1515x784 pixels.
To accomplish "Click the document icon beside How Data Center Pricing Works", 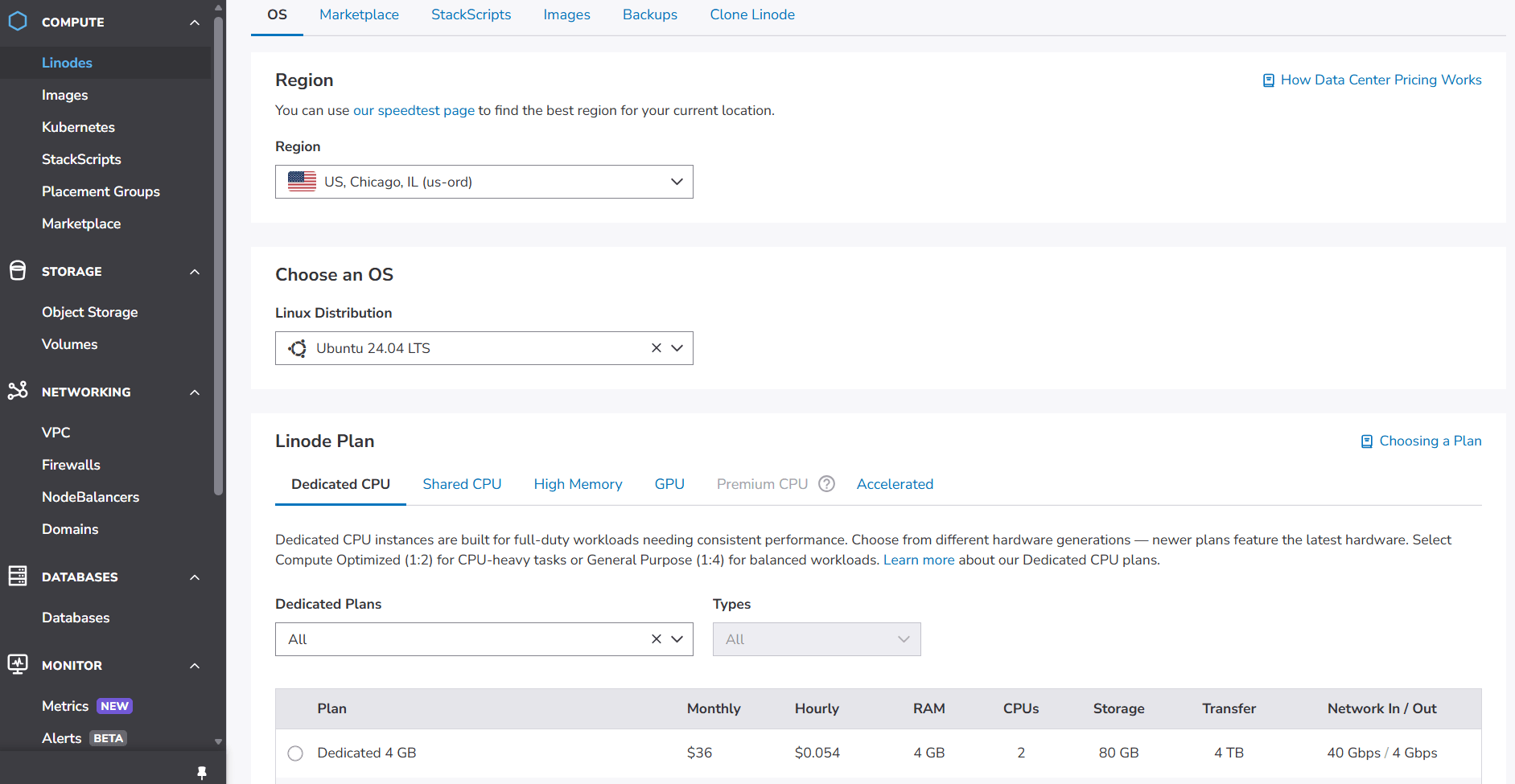I will point(1268,80).
